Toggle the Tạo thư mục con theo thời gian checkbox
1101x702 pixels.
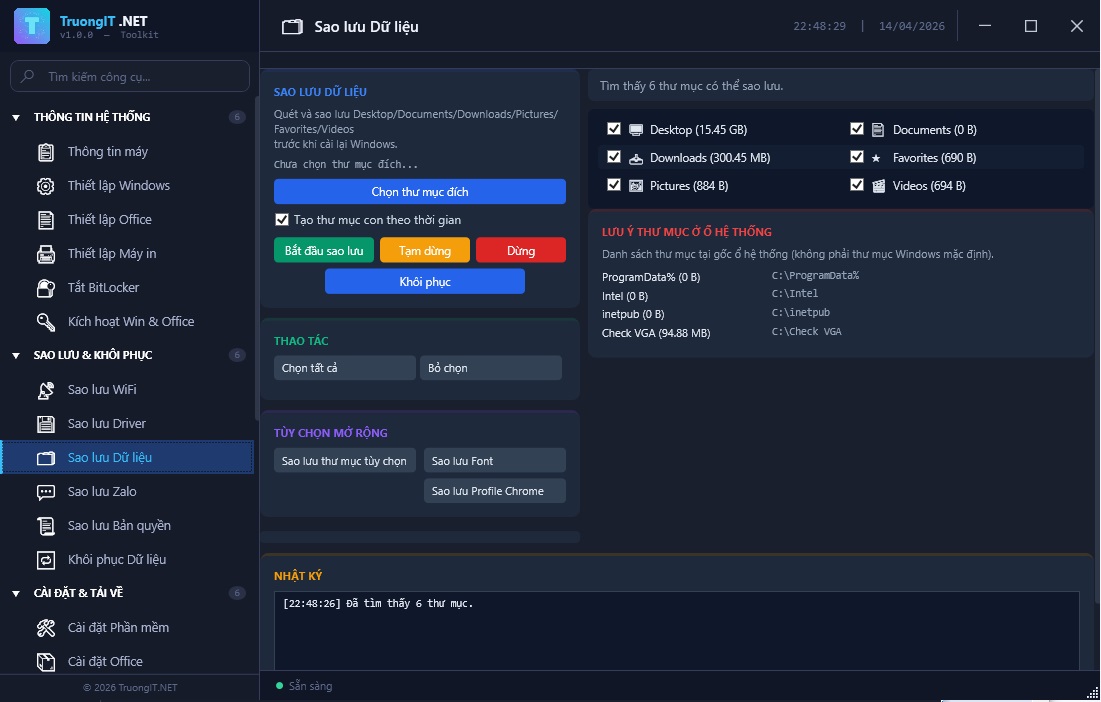point(281,220)
